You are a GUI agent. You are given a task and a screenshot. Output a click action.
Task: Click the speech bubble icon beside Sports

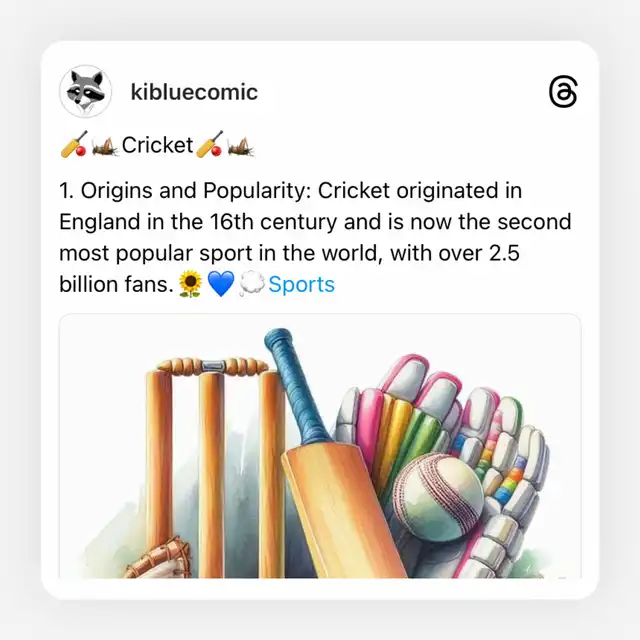252,285
